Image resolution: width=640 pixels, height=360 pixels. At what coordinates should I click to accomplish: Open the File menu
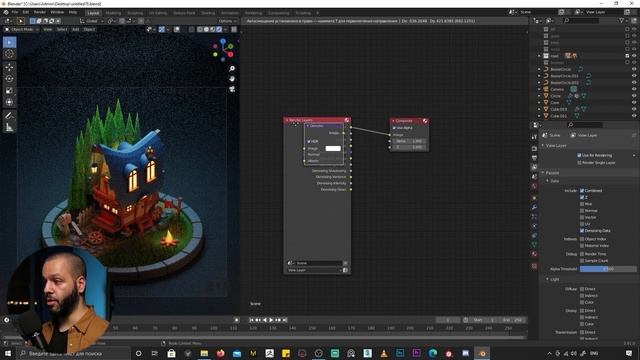[x=15, y=12]
